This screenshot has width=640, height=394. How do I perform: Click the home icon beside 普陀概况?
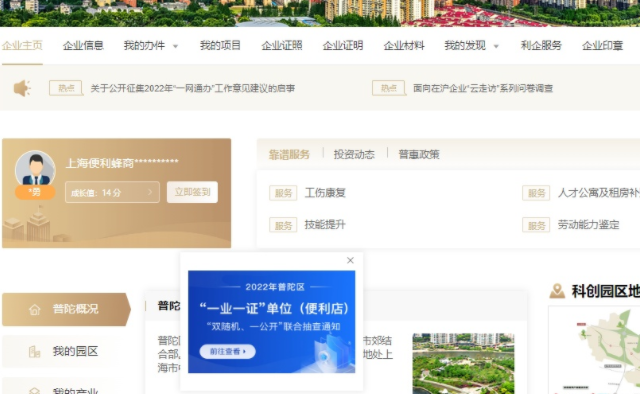pyautogui.click(x=35, y=310)
